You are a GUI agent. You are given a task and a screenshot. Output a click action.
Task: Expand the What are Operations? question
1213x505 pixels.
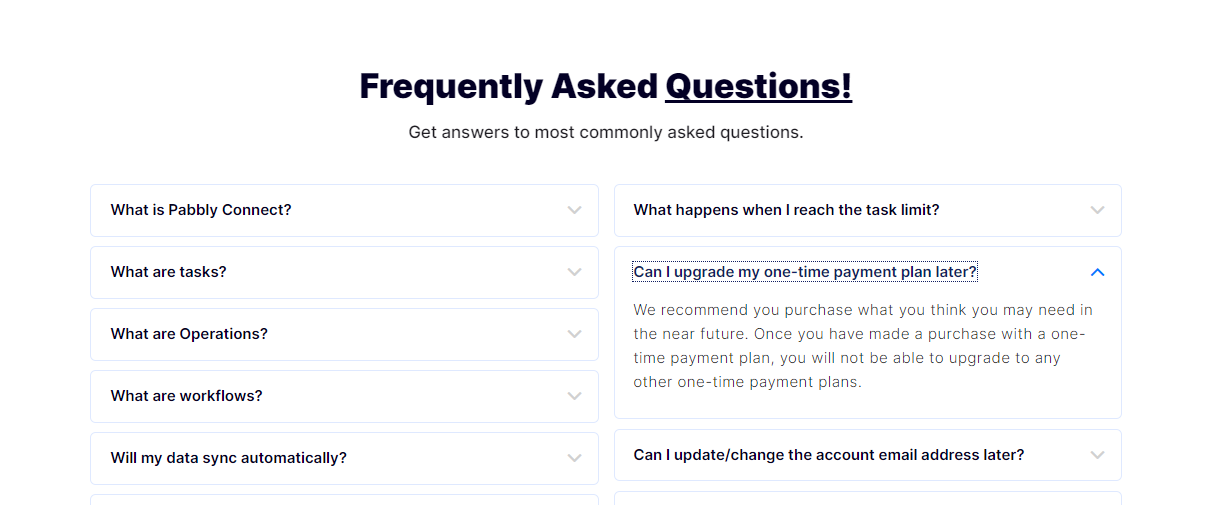tap(344, 334)
